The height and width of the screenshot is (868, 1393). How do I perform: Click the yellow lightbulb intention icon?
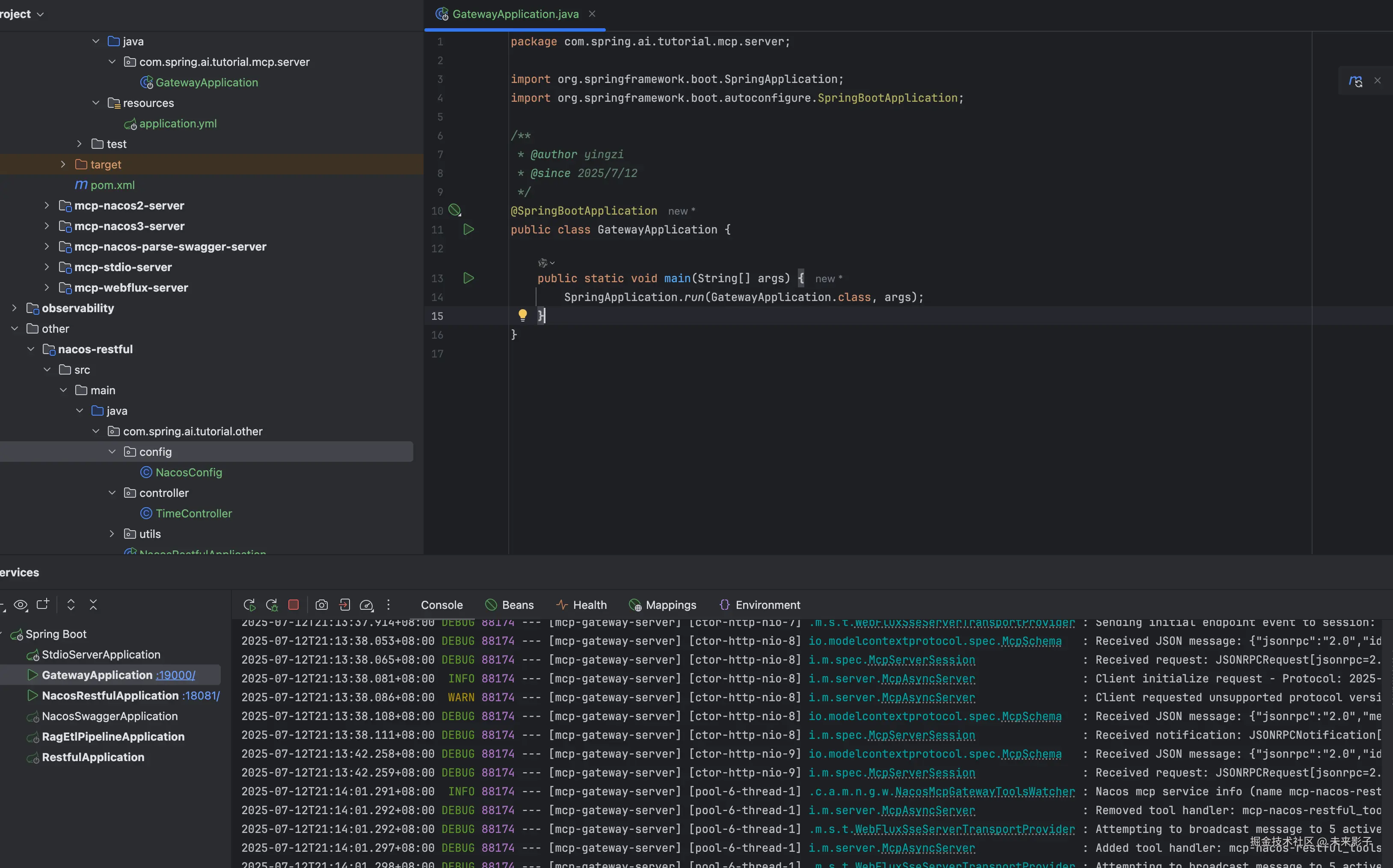point(522,315)
